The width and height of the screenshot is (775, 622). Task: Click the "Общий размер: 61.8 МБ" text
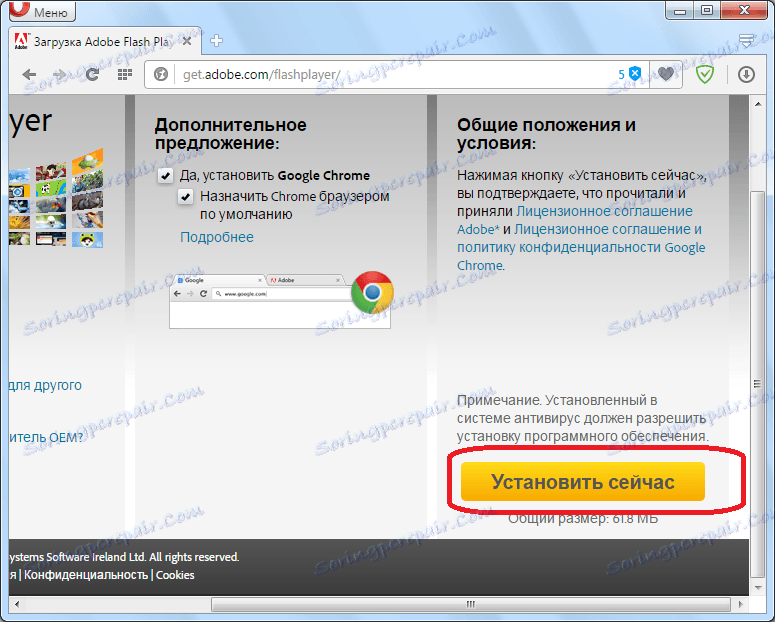pyautogui.click(x=583, y=519)
